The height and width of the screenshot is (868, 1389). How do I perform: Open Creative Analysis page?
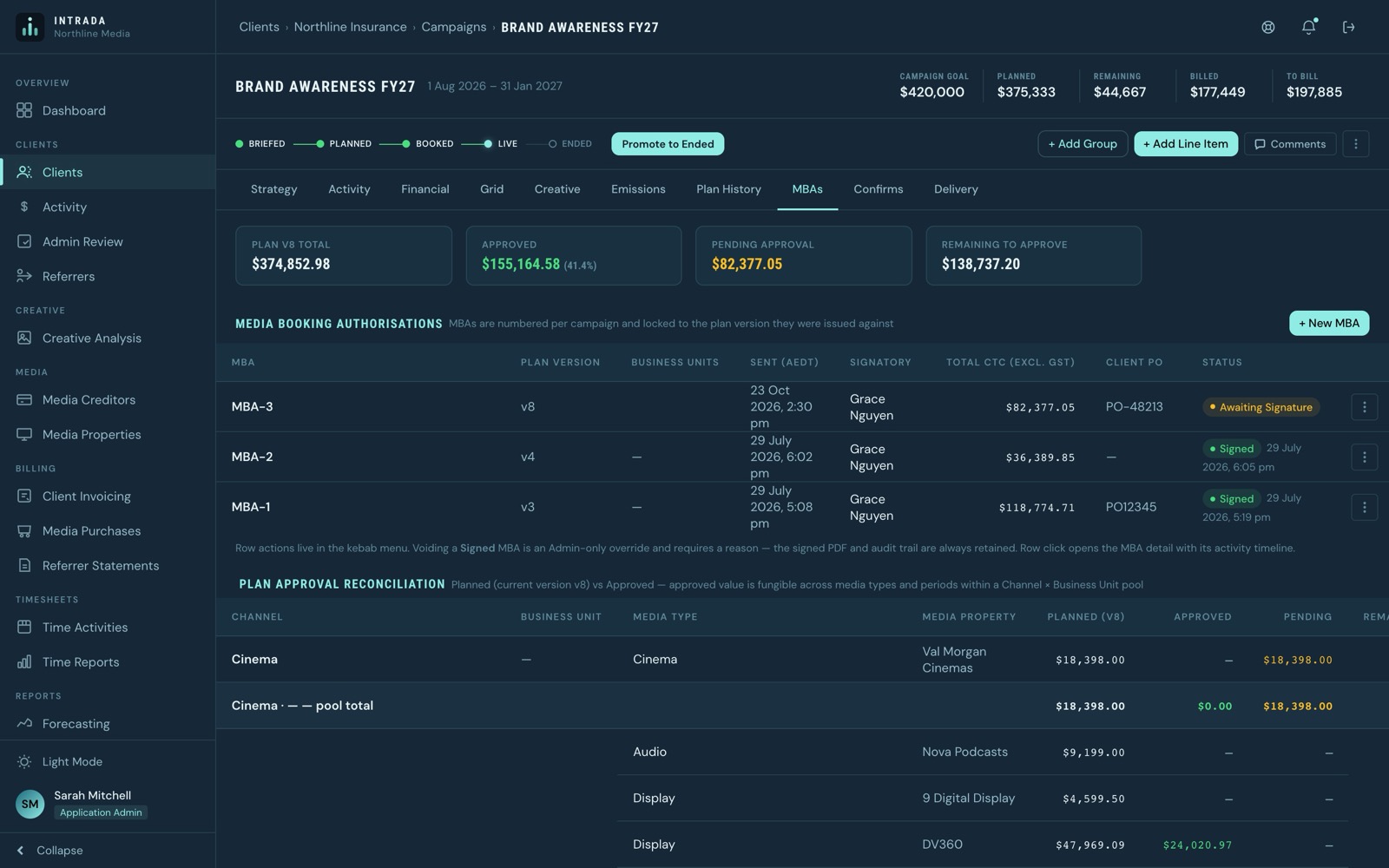click(x=108, y=338)
